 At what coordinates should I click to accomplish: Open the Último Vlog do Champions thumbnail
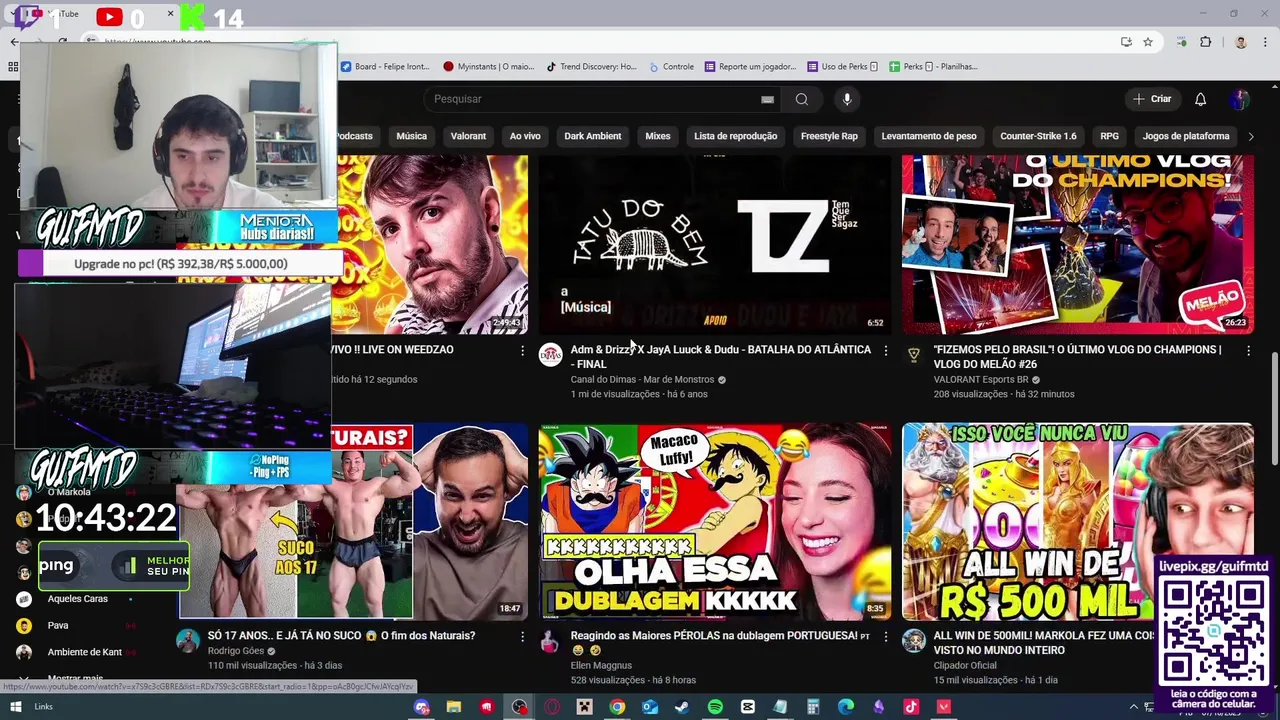(x=1077, y=244)
